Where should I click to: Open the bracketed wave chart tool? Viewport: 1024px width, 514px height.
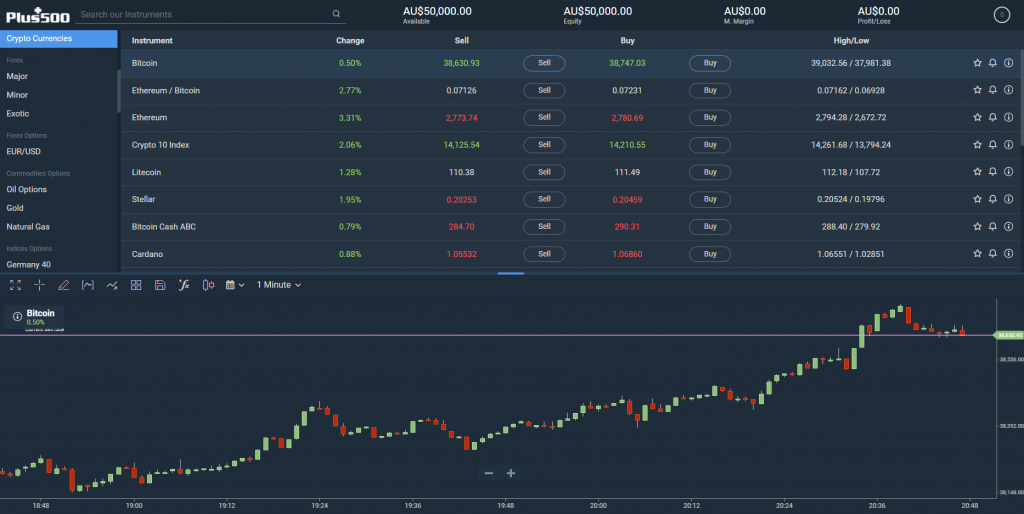click(88, 285)
